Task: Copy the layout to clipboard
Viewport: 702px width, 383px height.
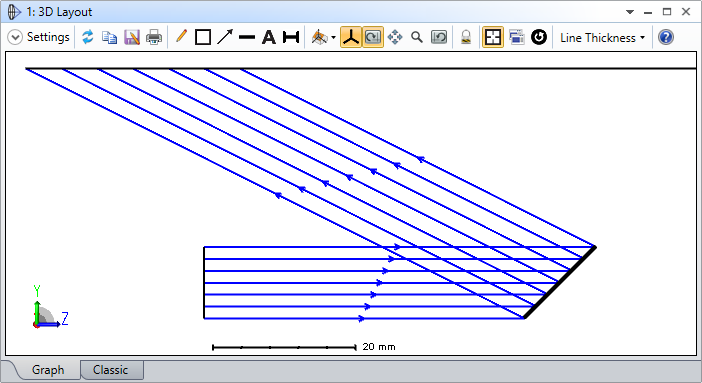Action: click(x=109, y=37)
